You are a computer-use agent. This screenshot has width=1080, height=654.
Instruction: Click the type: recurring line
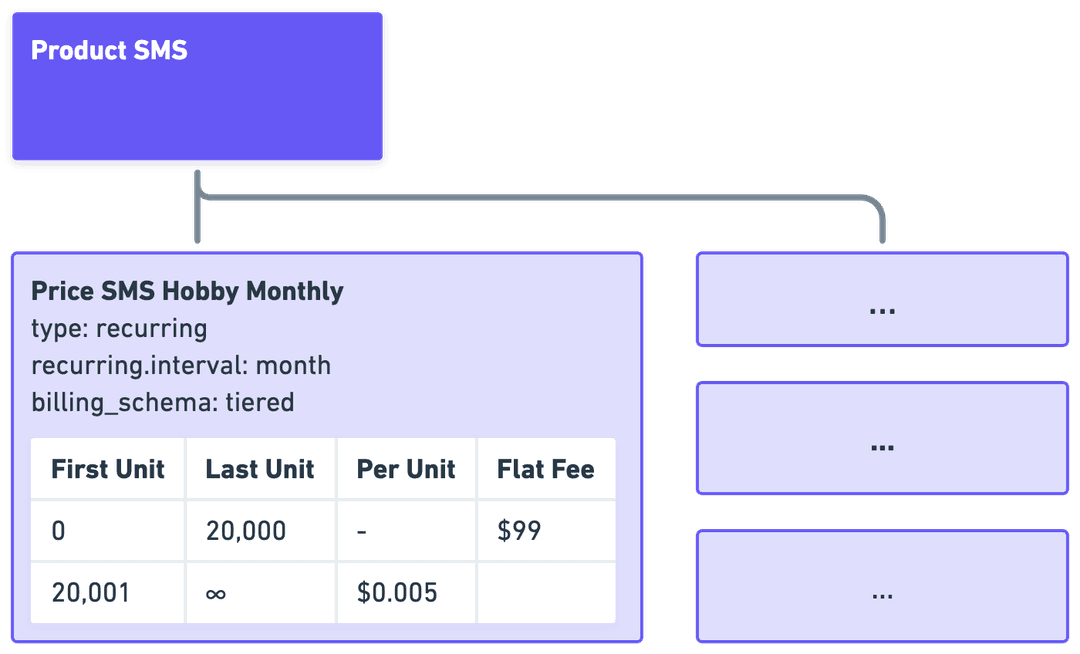(x=119, y=328)
